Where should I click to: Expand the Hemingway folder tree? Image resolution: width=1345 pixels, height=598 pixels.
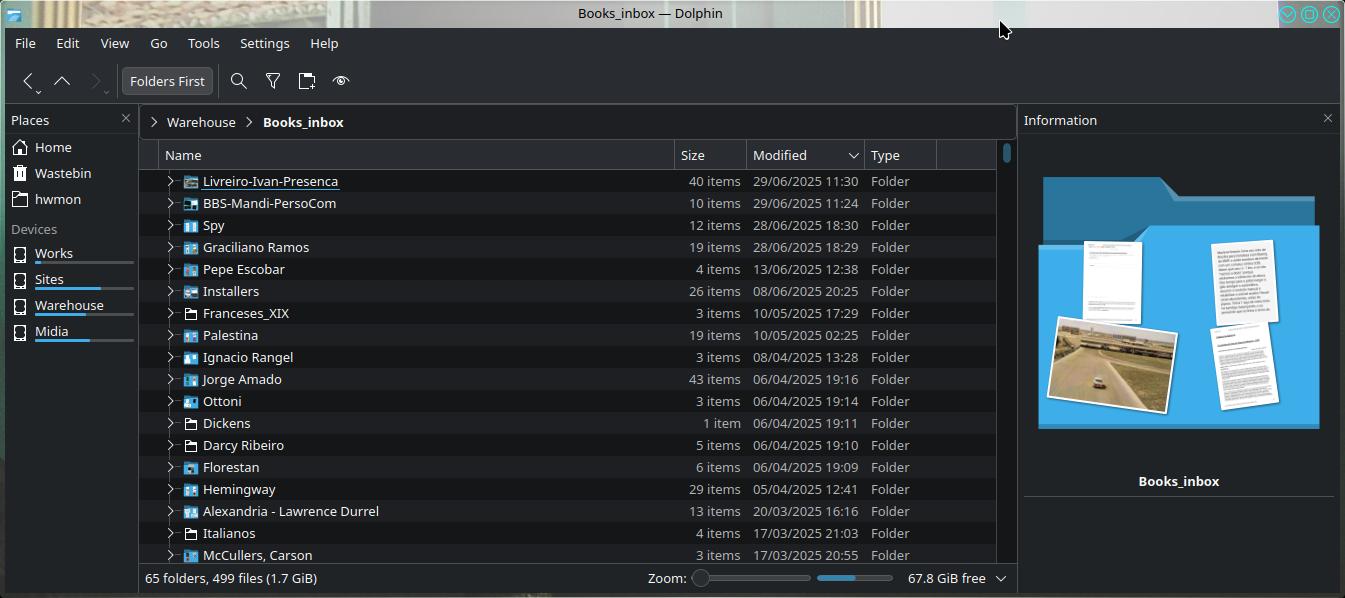(x=171, y=489)
